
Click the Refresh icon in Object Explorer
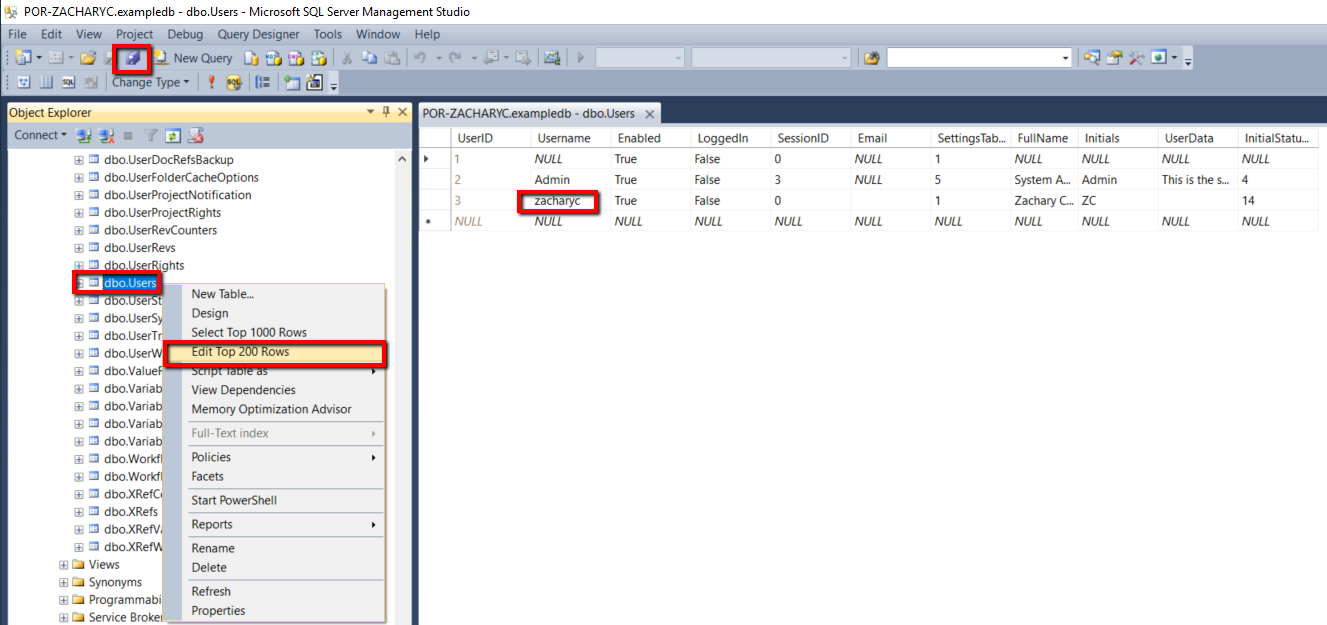click(x=173, y=135)
